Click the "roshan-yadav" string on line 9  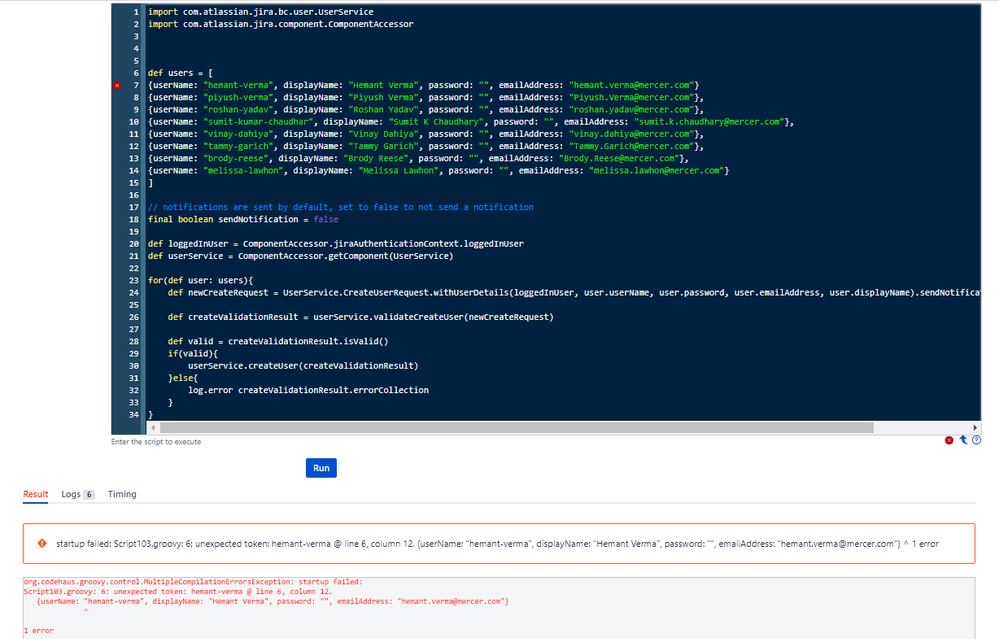[238, 110]
